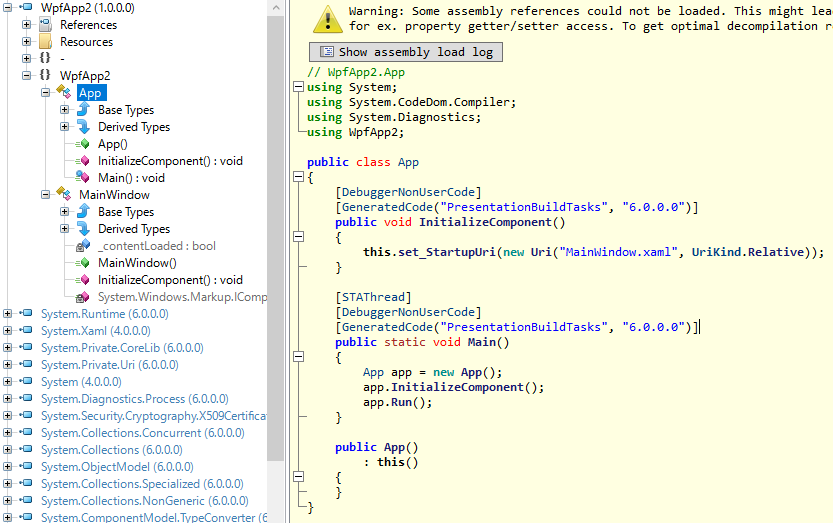This screenshot has width=833, height=523.
Task: Expand the System.Xaml assembly node
Action: 7,331
